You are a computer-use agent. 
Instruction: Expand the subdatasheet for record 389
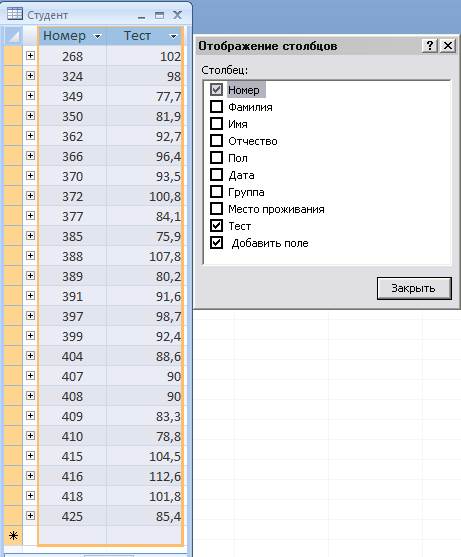[x=30, y=276]
